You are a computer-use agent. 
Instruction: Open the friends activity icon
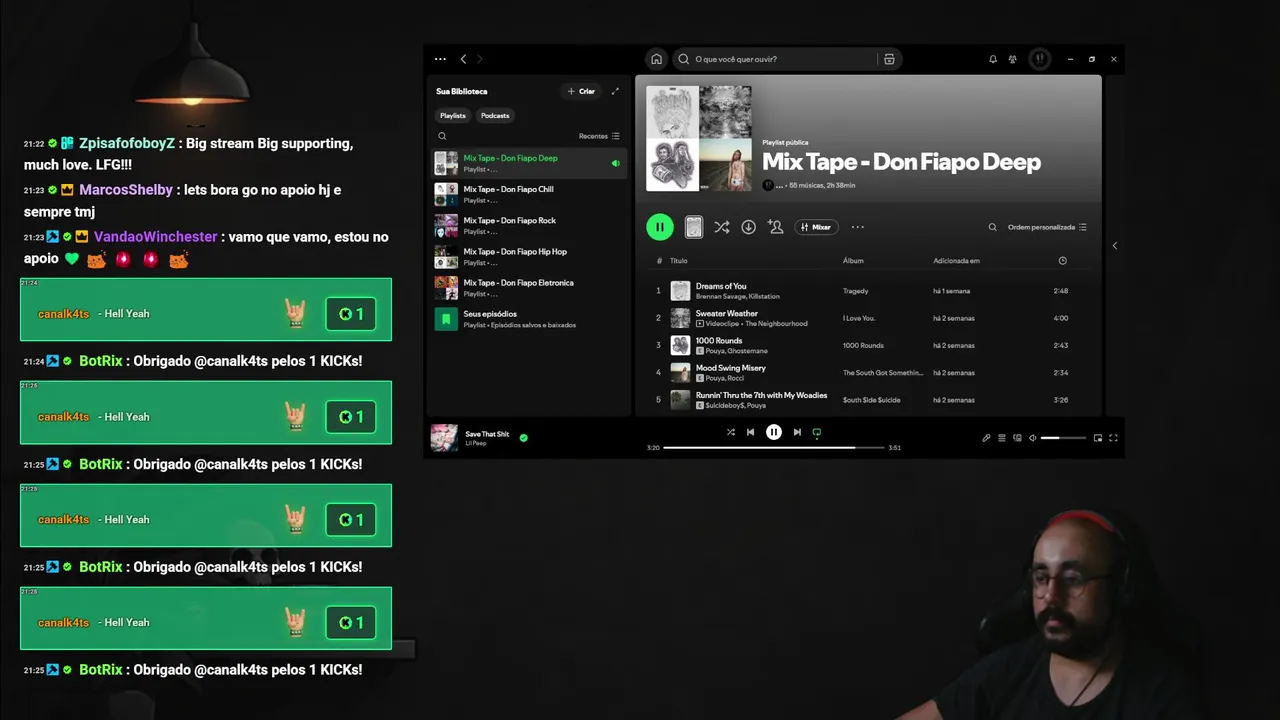(1013, 59)
